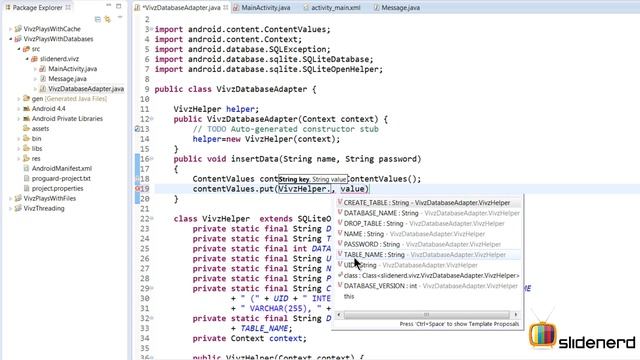This screenshot has height=360, width=640.
Task: Choose the class proposal in autocomplete
Action: [428, 276]
